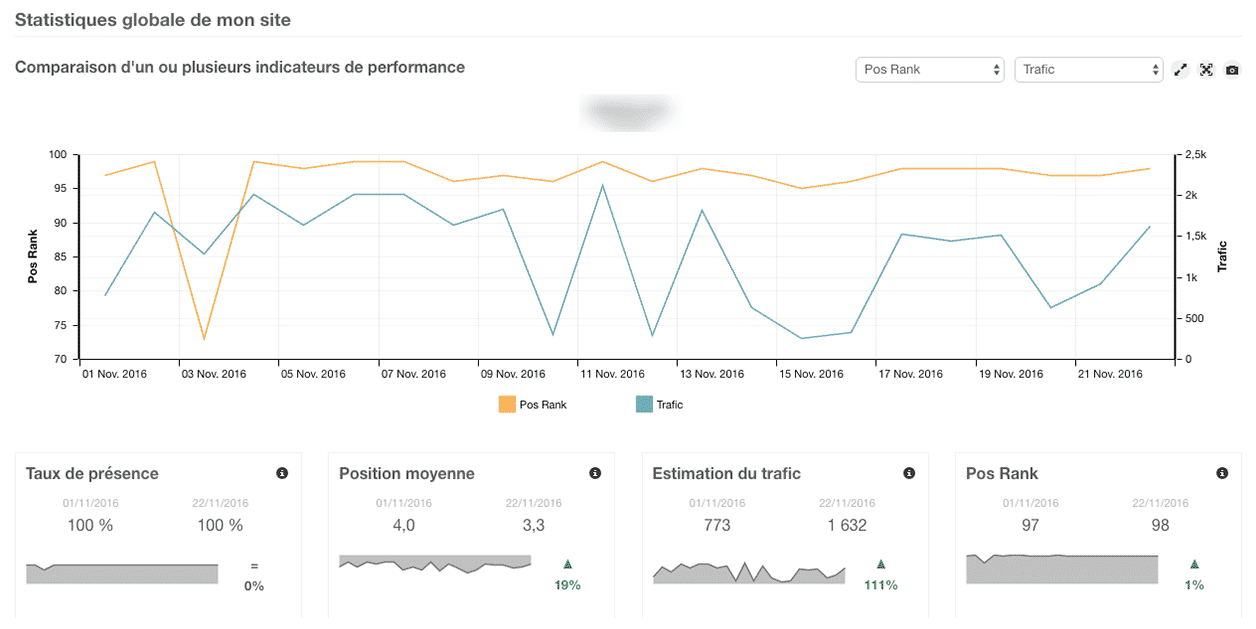
Task: Click info icon on Estimation du trafic card
Action: pyautogui.click(x=909, y=473)
